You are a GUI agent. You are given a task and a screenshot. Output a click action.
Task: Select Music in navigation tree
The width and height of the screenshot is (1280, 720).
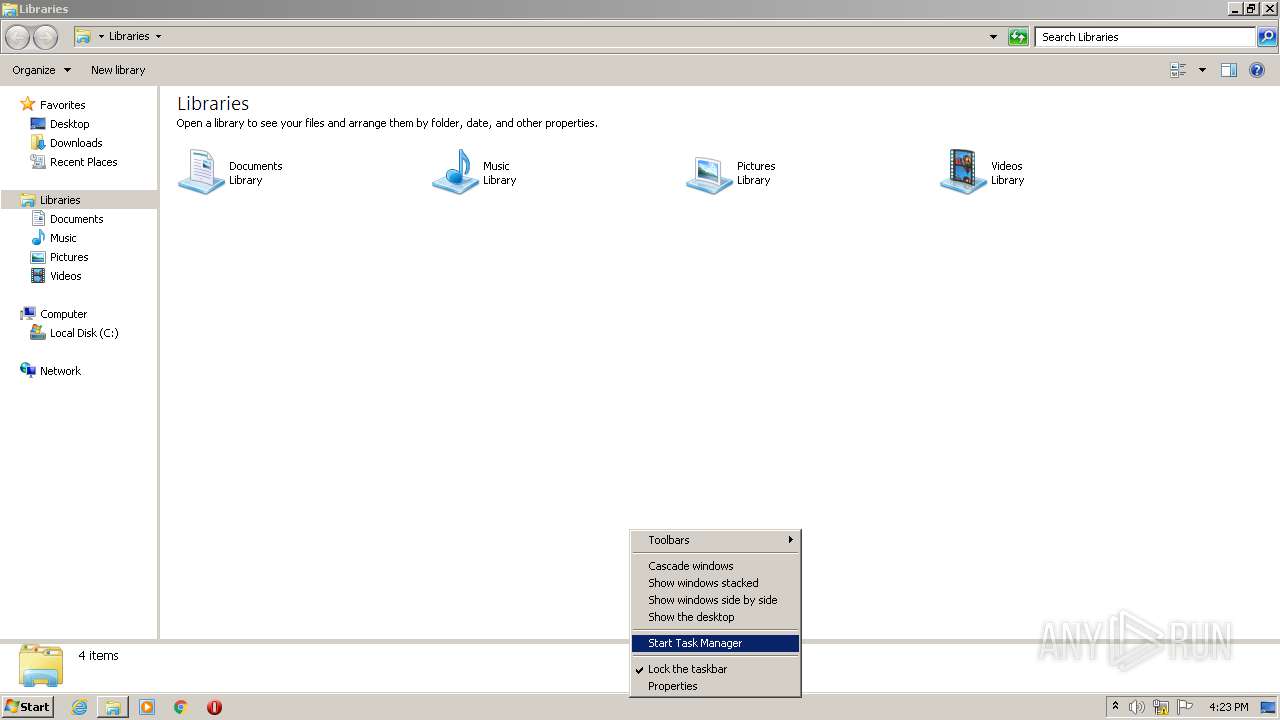pyautogui.click(x=63, y=238)
